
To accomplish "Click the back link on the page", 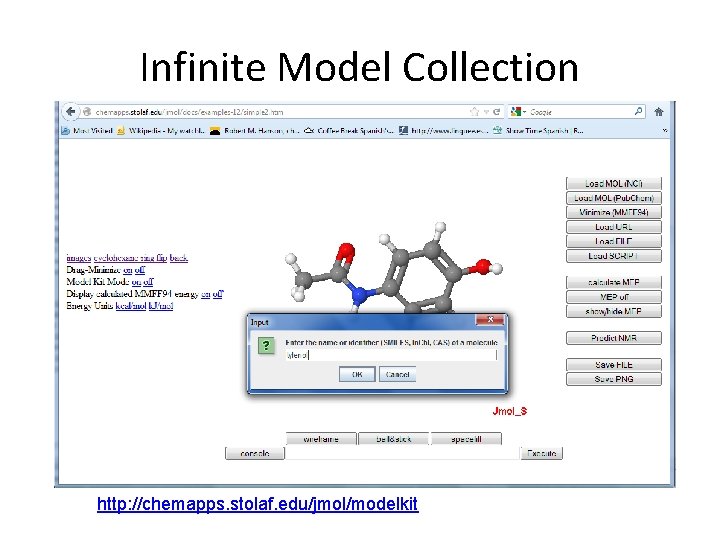I will point(179,258).
